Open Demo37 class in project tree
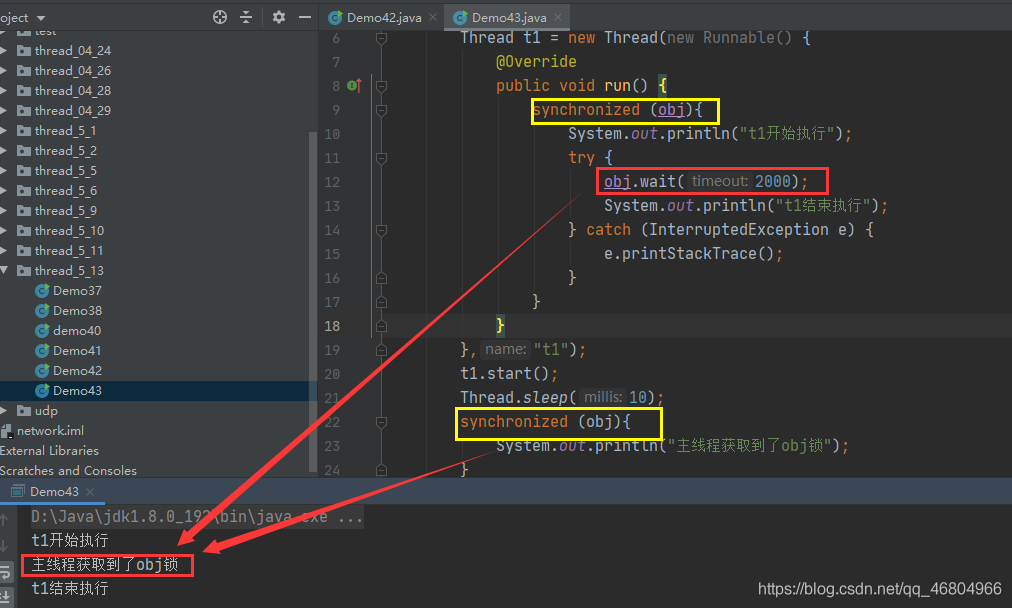The image size is (1012, 608). click(x=77, y=290)
